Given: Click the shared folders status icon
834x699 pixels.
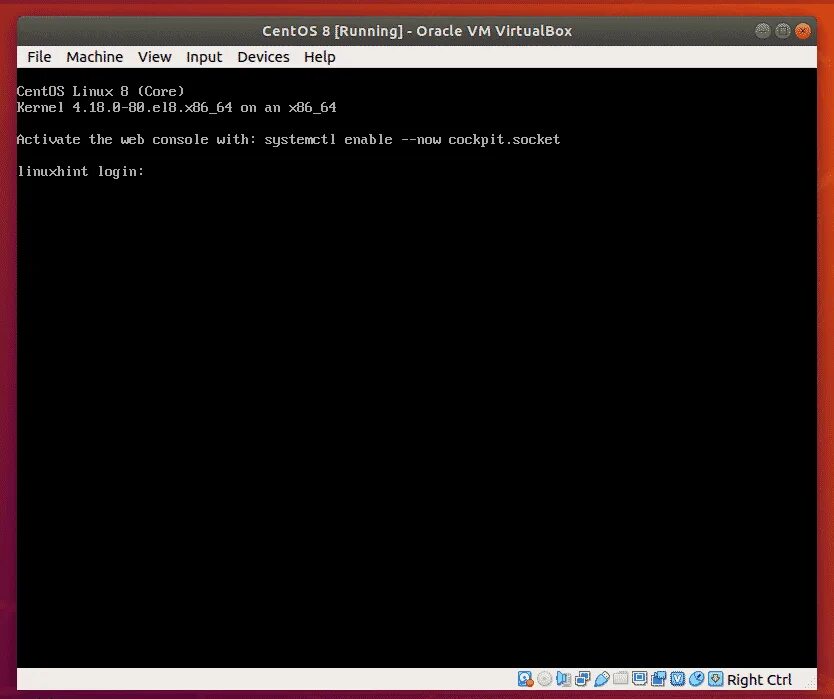Looking at the screenshot, I should (x=620, y=678).
